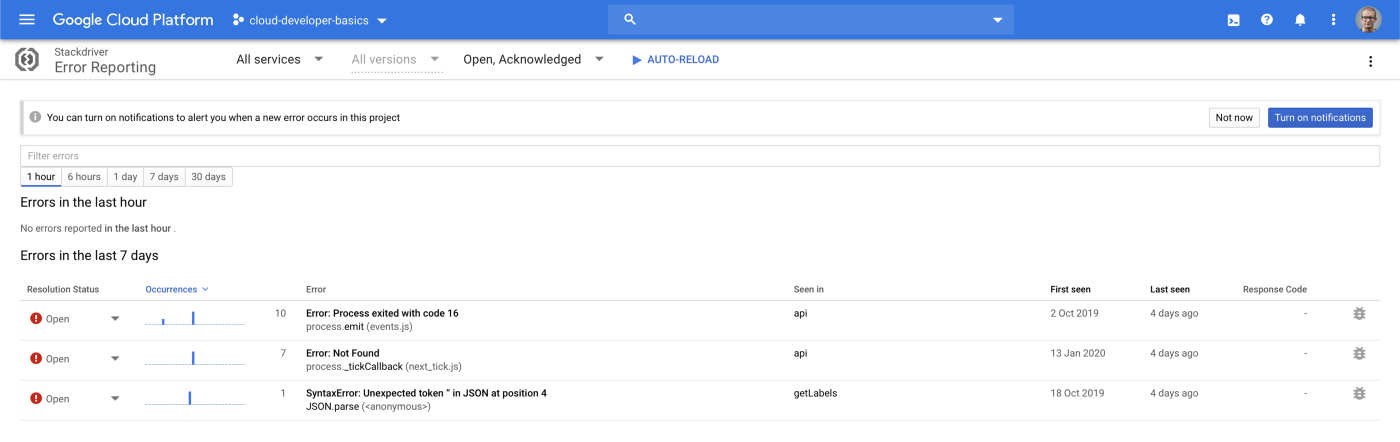Open the Open, Acknowledged status filter
1400x442 pixels.
coord(534,59)
